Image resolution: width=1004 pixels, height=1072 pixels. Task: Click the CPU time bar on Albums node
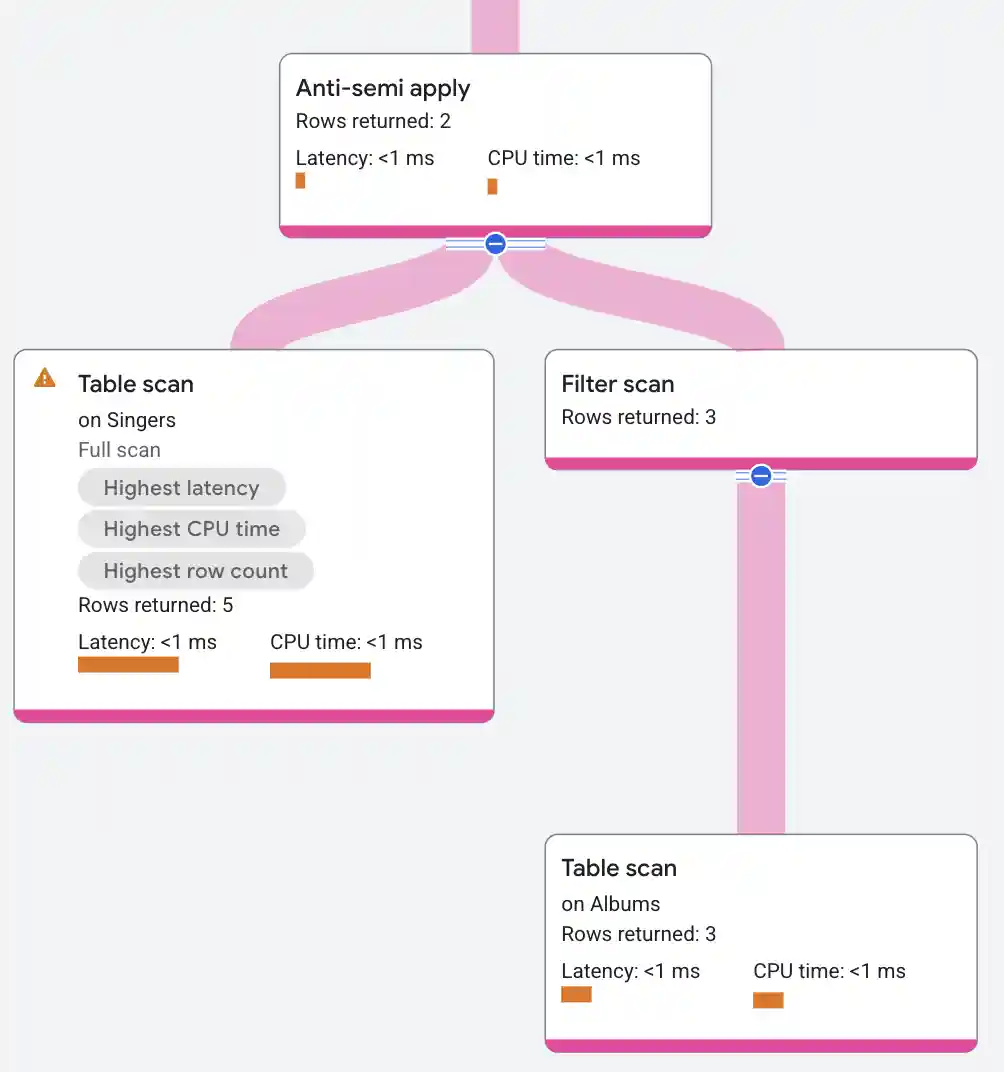pyautogui.click(x=768, y=999)
